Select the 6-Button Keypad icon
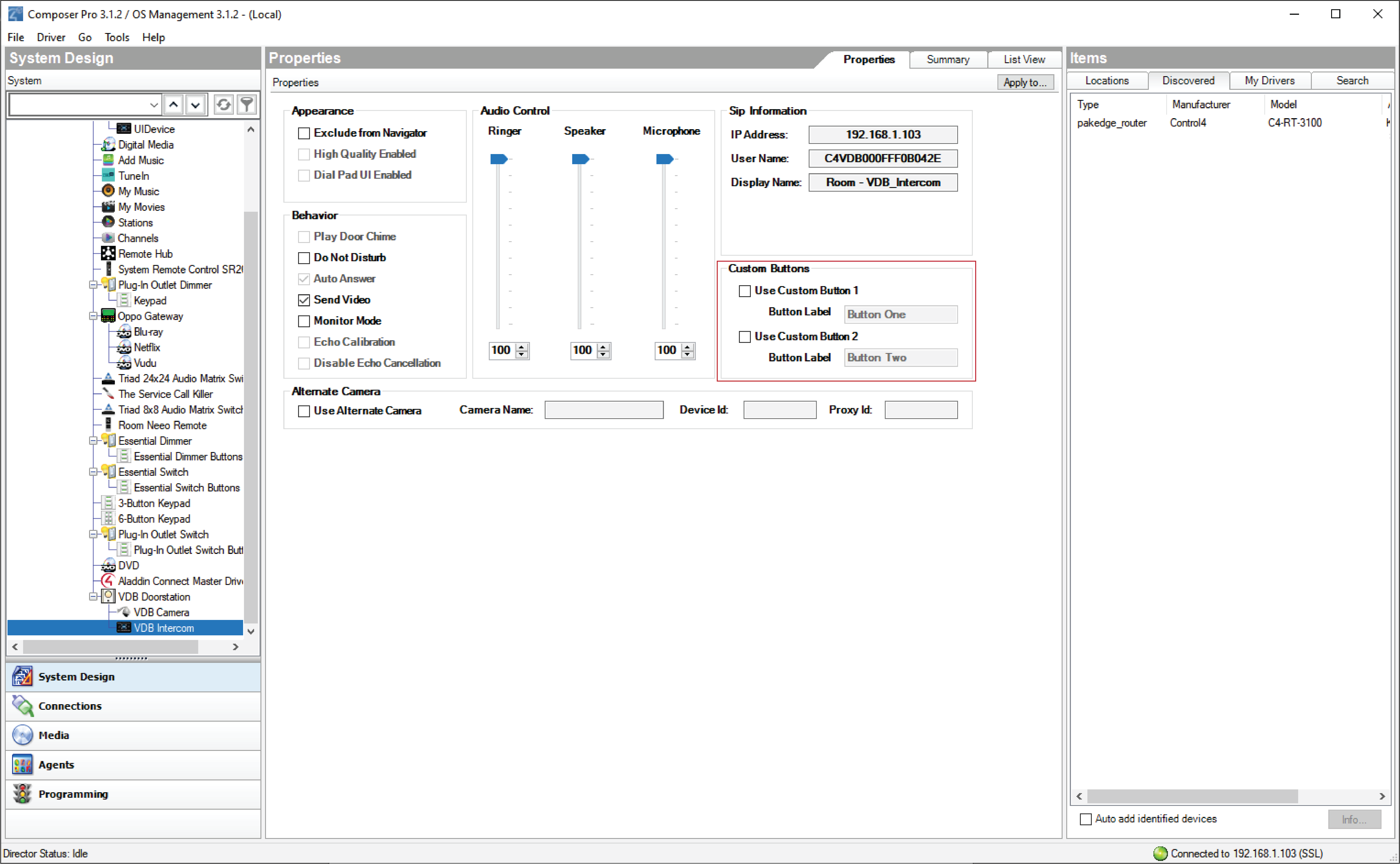This screenshot has height=864, width=1400. [108, 518]
